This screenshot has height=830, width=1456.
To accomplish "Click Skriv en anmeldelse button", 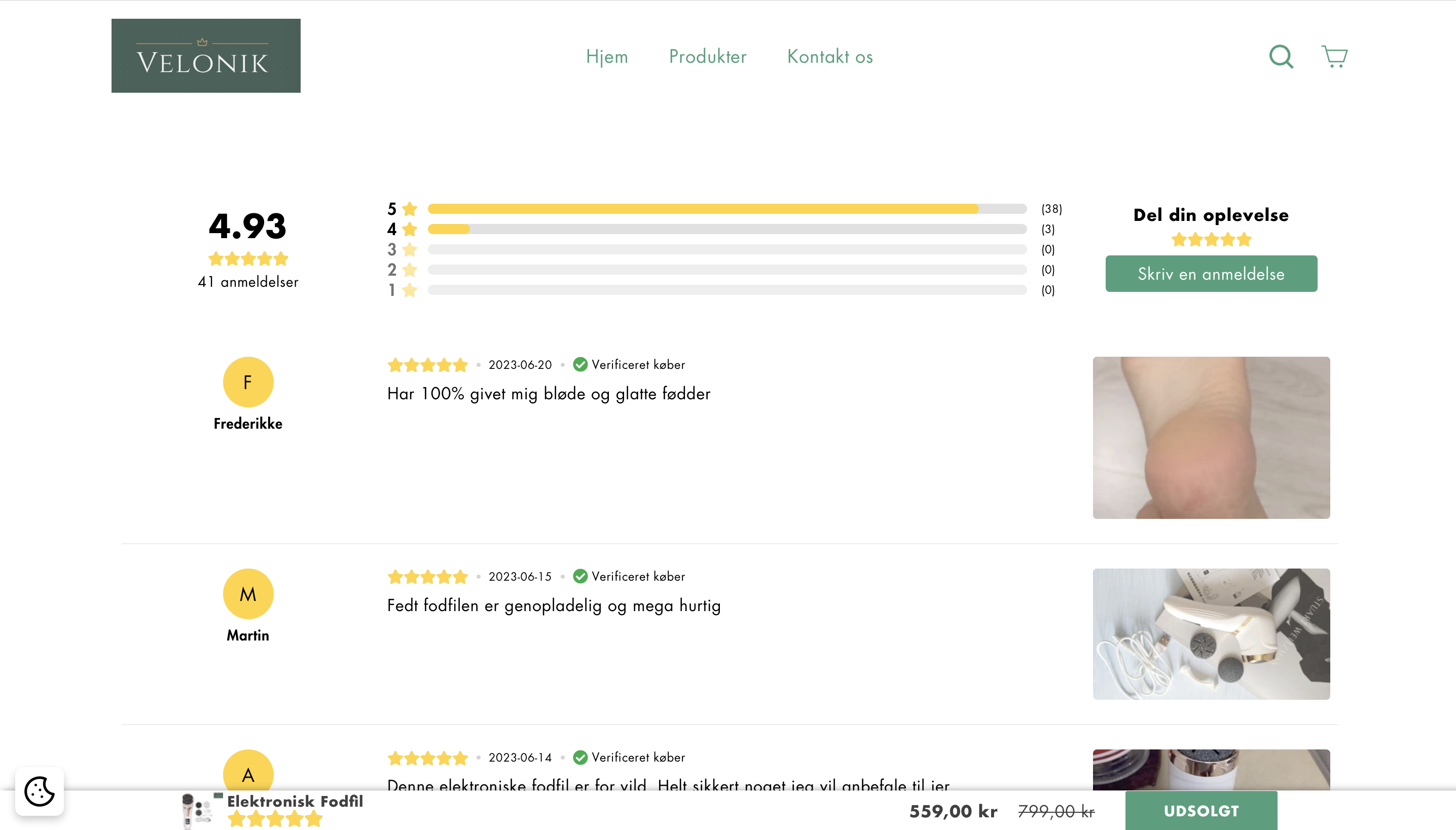I will 1211,274.
